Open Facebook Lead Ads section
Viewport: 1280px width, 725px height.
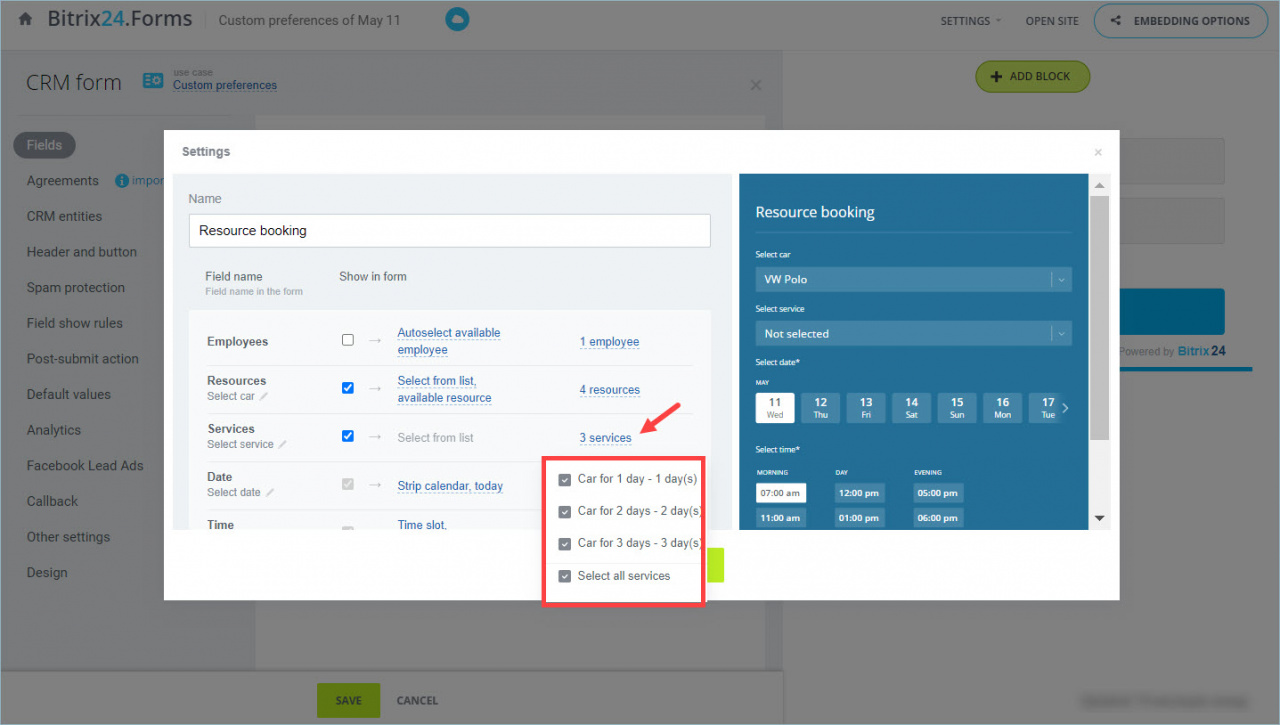(x=85, y=466)
